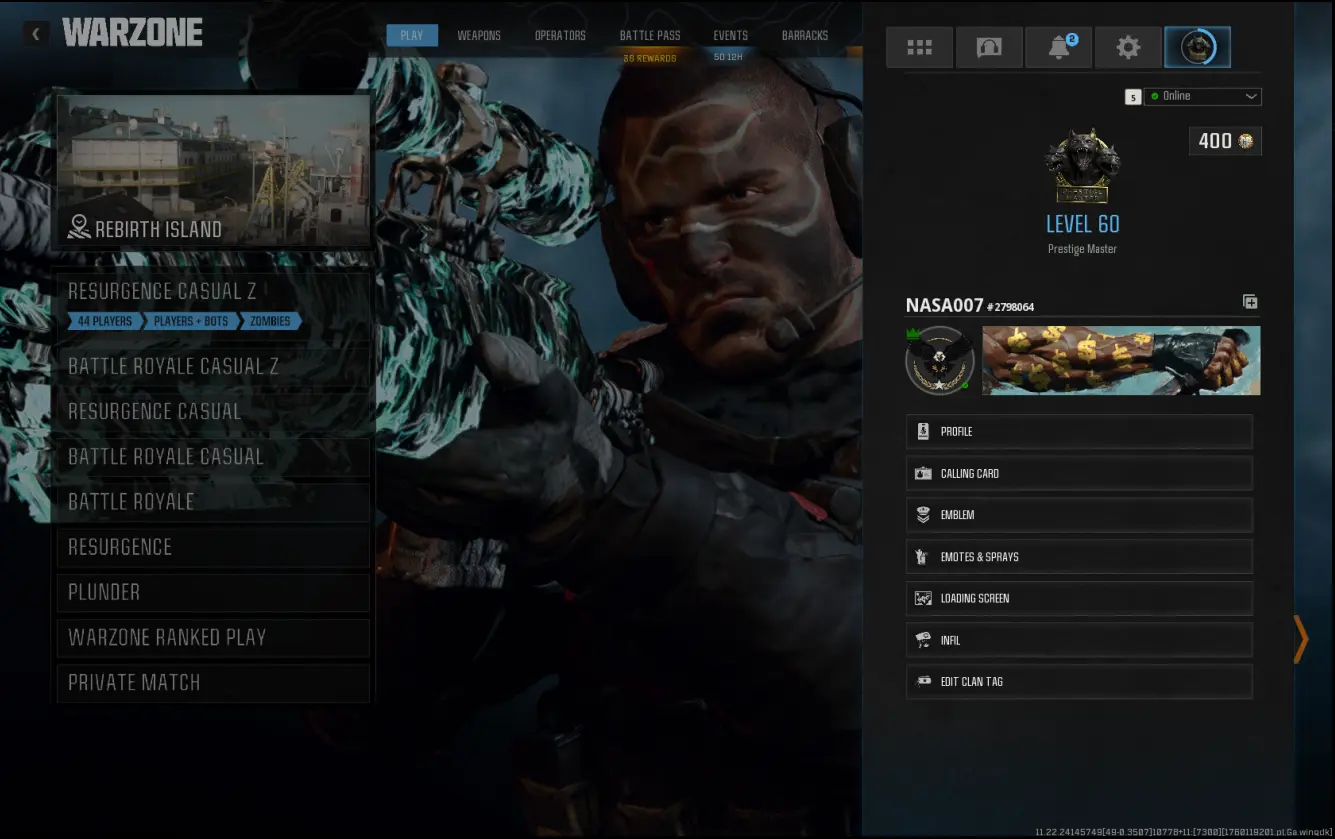This screenshot has width=1335, height=839.
Task: Open the Events tab
Action: click(730, 35)
